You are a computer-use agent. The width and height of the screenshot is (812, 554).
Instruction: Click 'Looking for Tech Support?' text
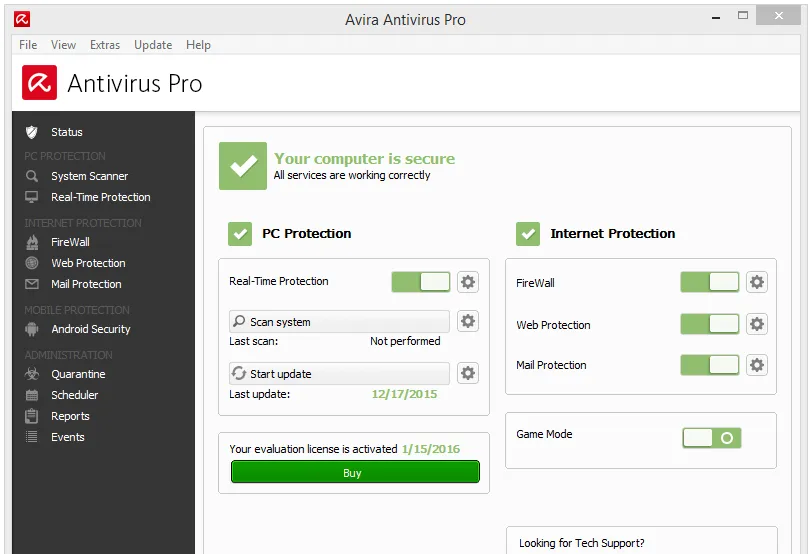click(582, 543)
